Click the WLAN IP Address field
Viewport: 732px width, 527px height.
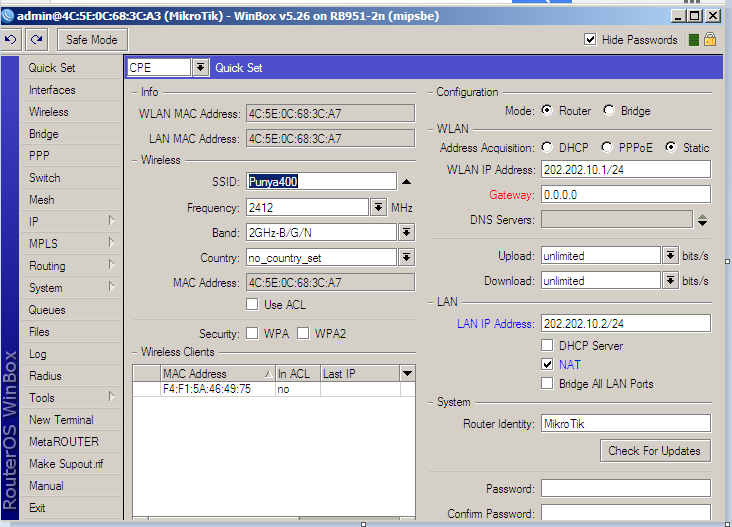pos(626,169)
